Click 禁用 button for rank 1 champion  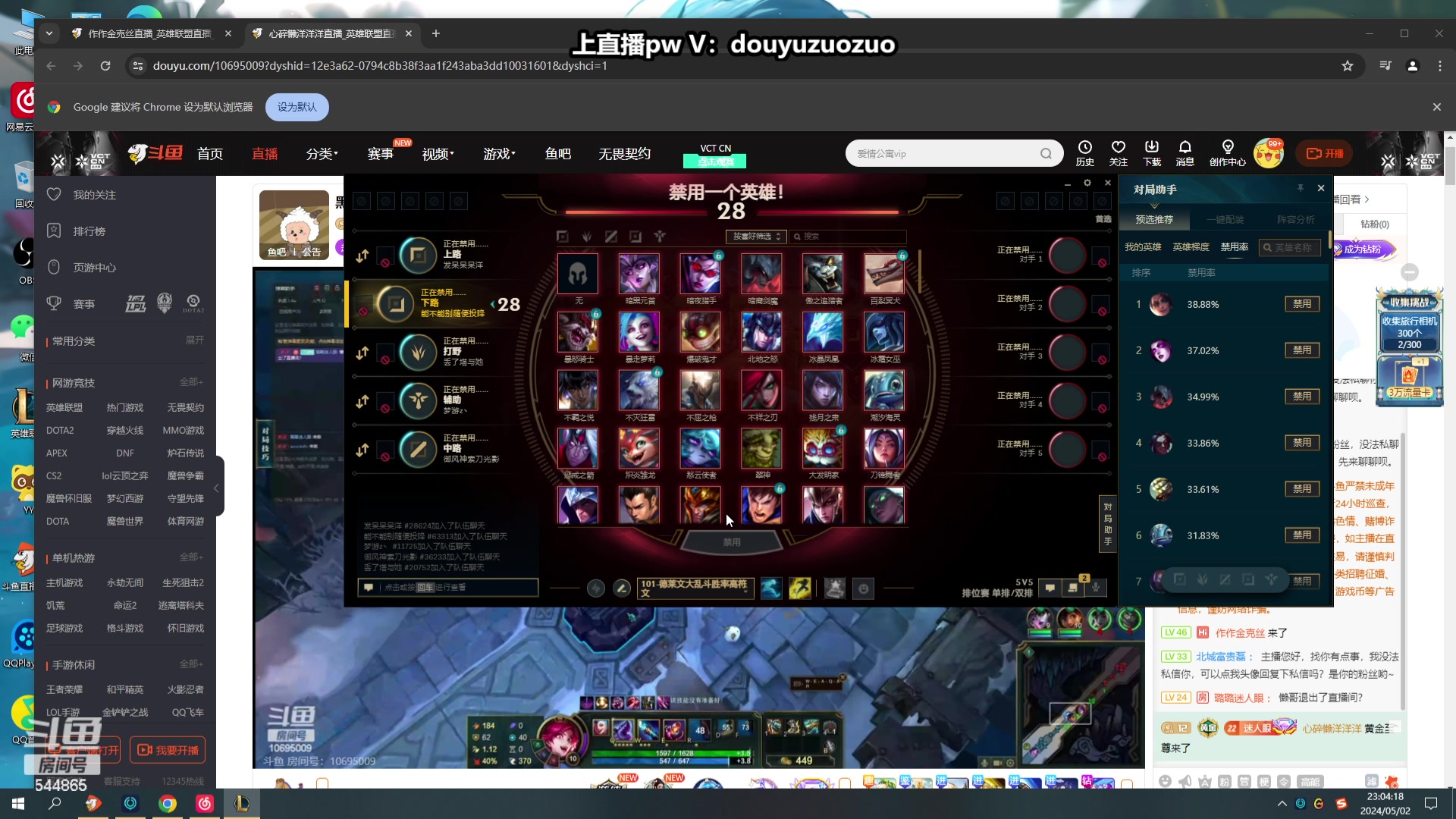click(x=1302, y=304)
